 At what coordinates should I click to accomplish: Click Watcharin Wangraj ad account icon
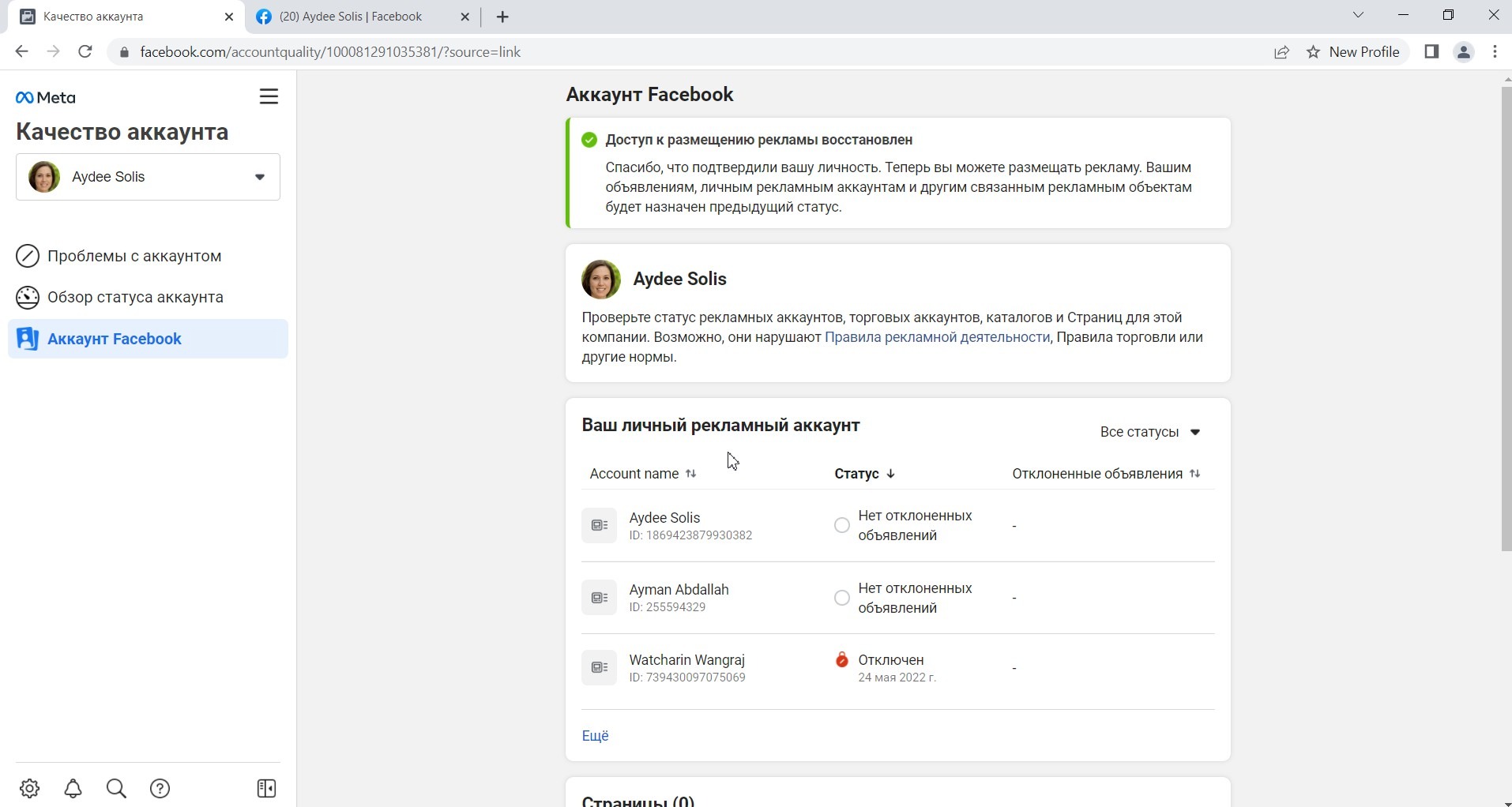pyautogui.click(x=600, y=668)
